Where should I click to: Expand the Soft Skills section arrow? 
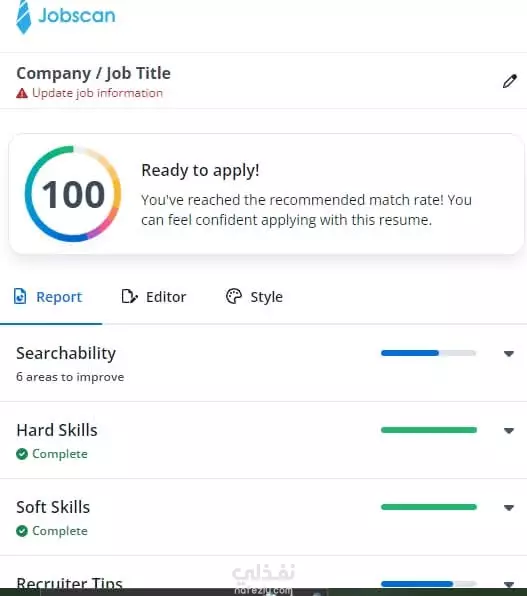click(509, 508)
